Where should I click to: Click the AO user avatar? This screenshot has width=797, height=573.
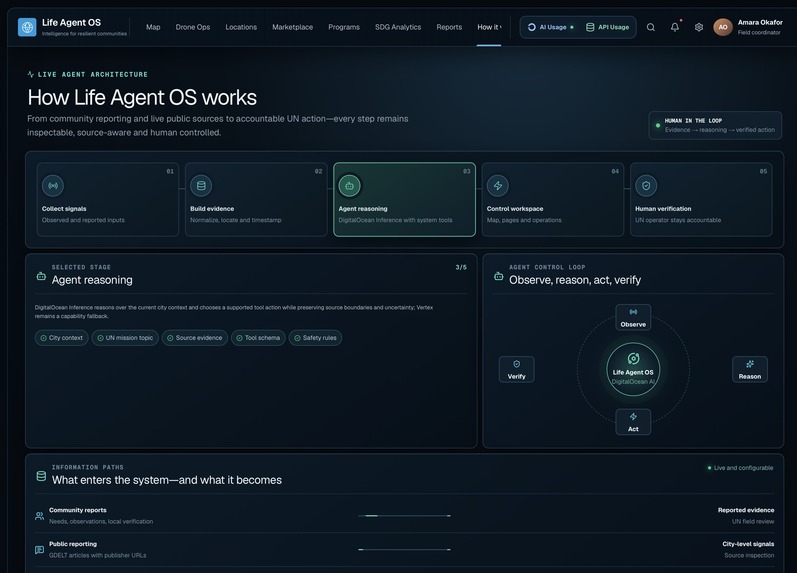pyautogui.click(x=723, y=27)
